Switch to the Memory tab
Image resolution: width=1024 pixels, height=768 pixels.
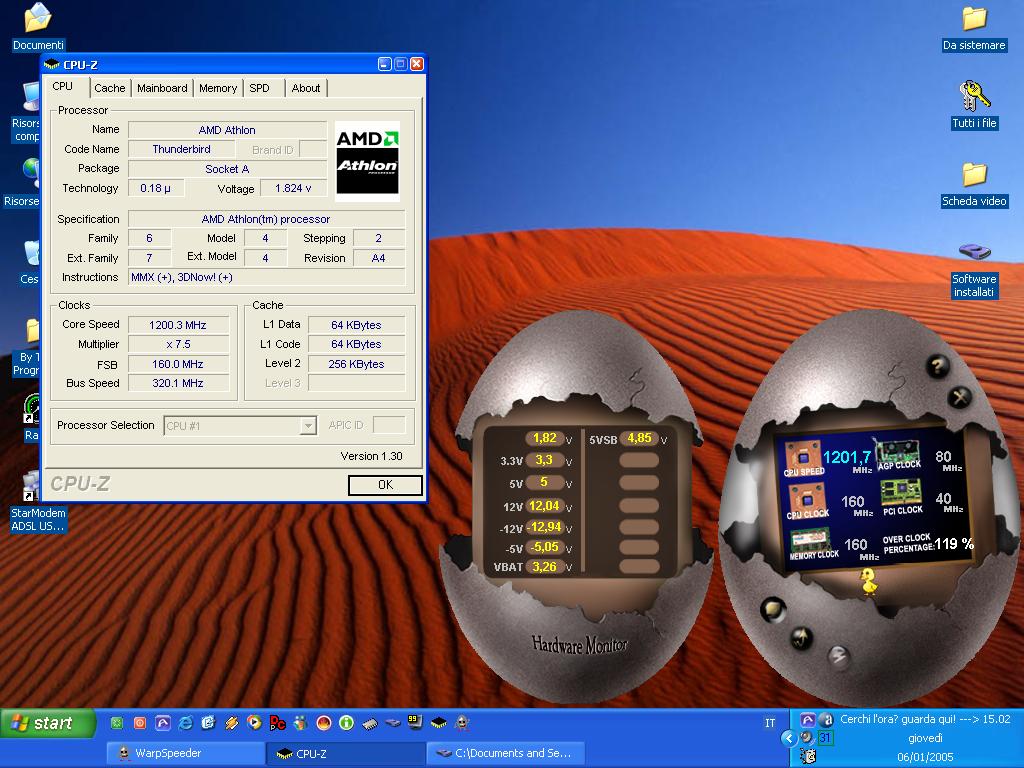point(218,88)
